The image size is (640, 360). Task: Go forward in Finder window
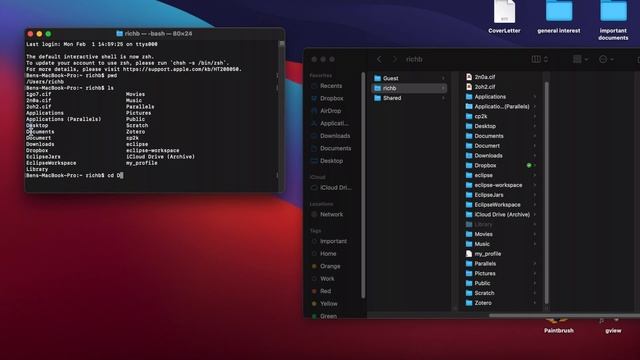(x=394, y=60)
